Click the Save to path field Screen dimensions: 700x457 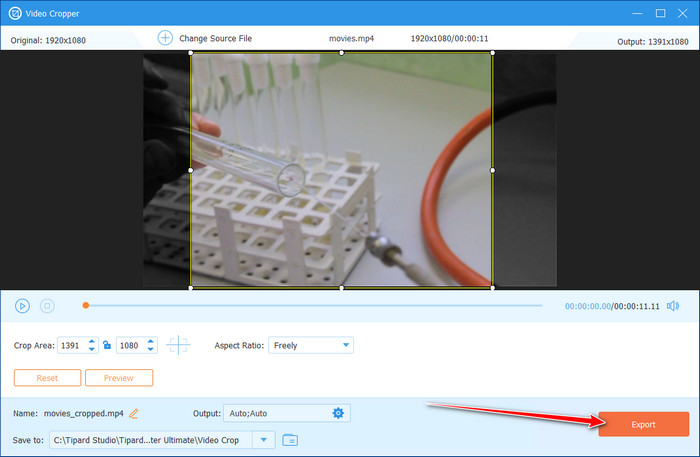(151, 440)
